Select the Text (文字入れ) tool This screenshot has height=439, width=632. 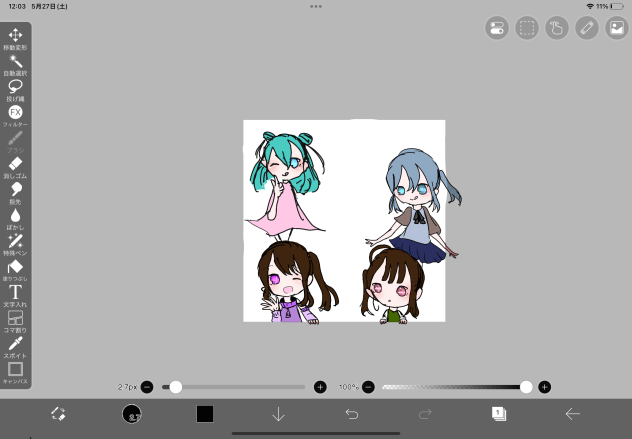point(15,296)
